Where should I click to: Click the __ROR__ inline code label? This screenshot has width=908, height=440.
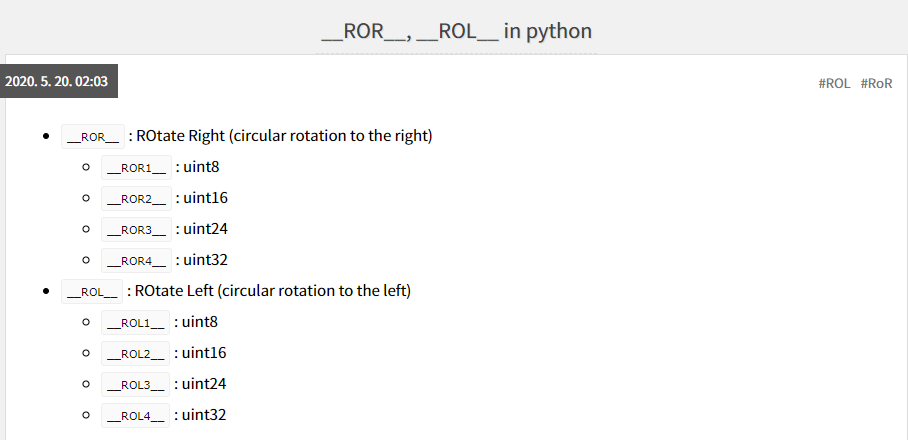pos(93,137)
